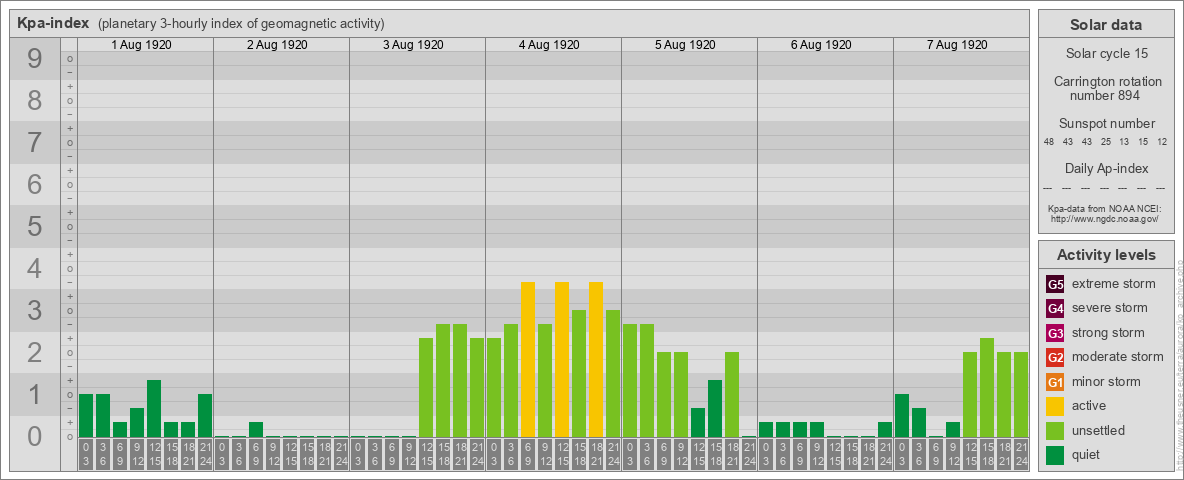
Task: Select the 2 Aug 1920 date header
Action: pos(277,45)
